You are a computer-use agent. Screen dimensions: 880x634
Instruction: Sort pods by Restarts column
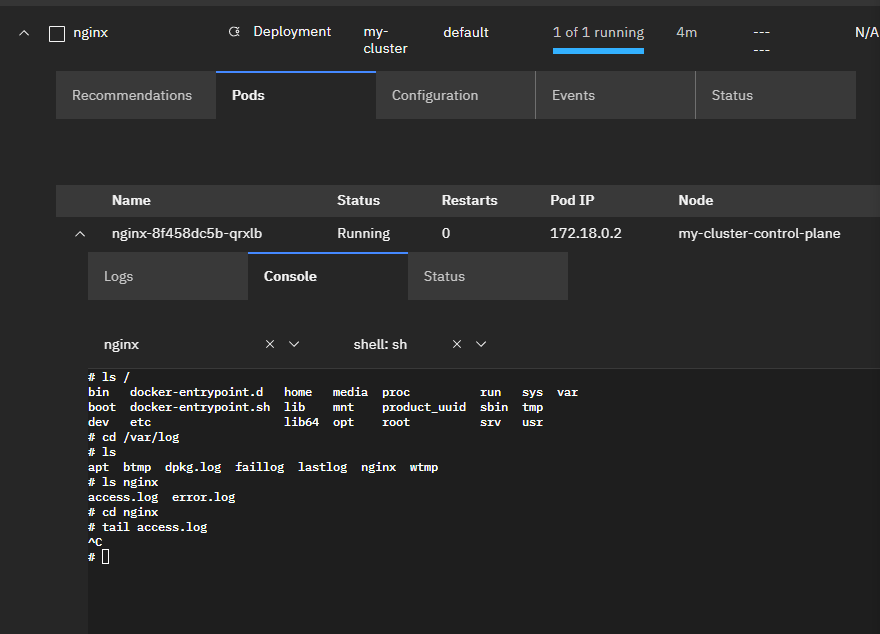pyautogui.click(x=469, y=200)
